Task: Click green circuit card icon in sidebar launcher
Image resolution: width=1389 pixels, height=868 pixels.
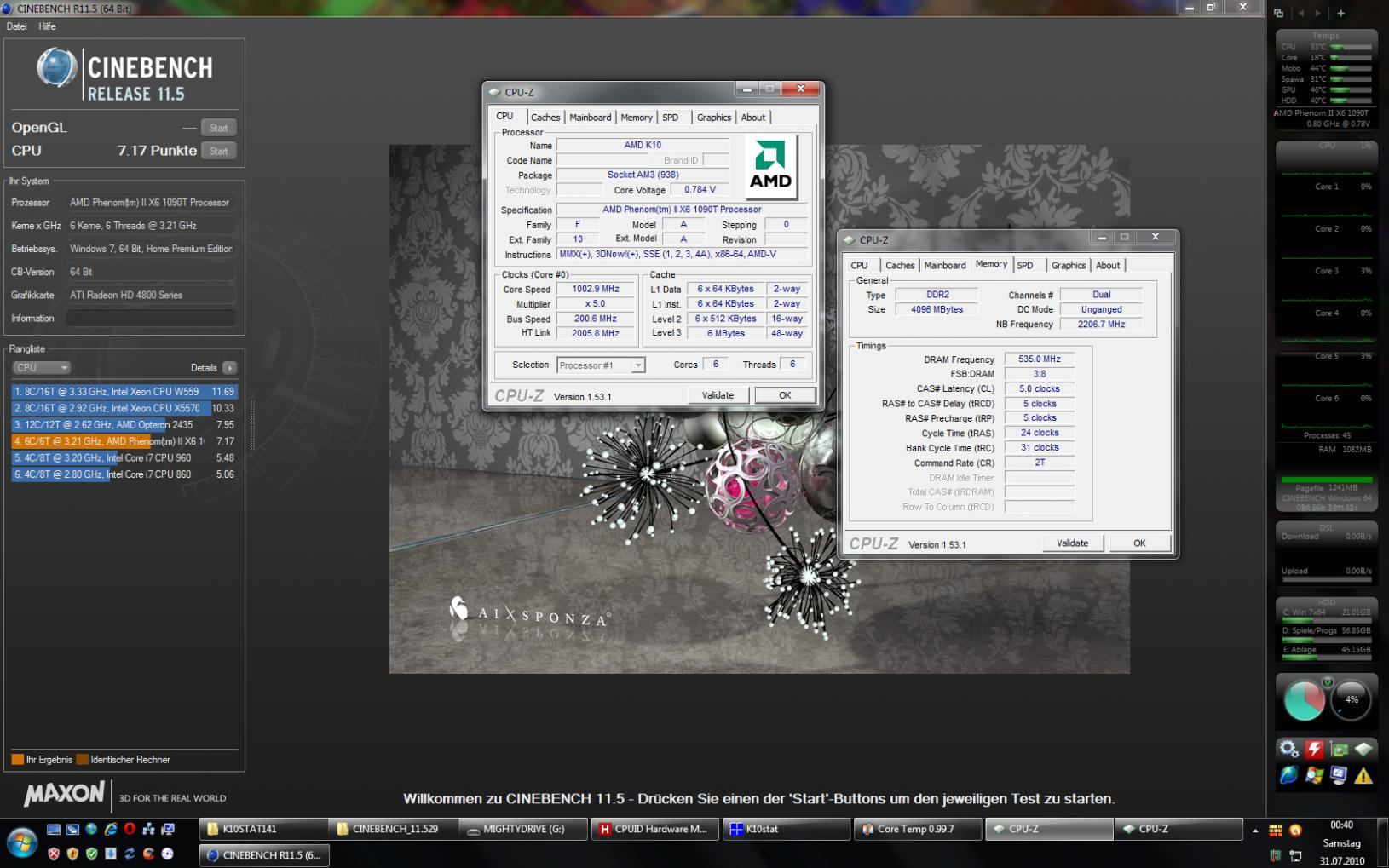Action: [1339, 750]
